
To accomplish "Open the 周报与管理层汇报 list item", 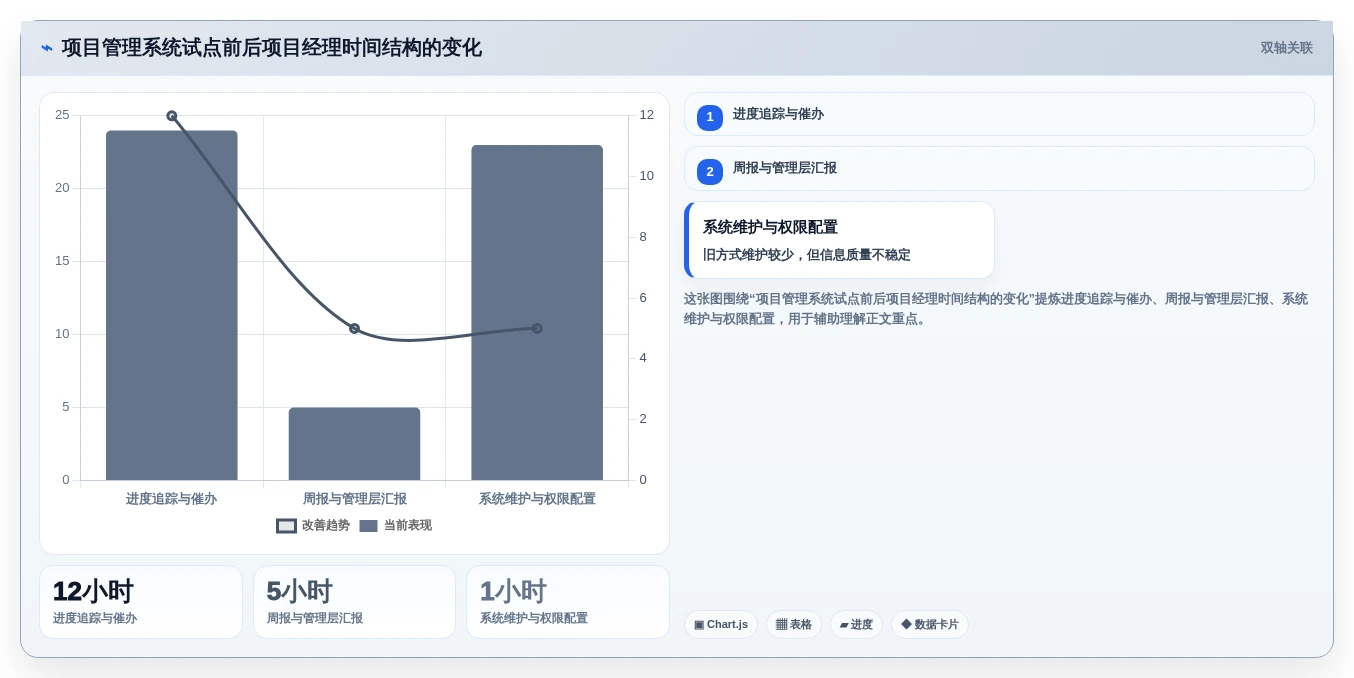I will [999, 169].
